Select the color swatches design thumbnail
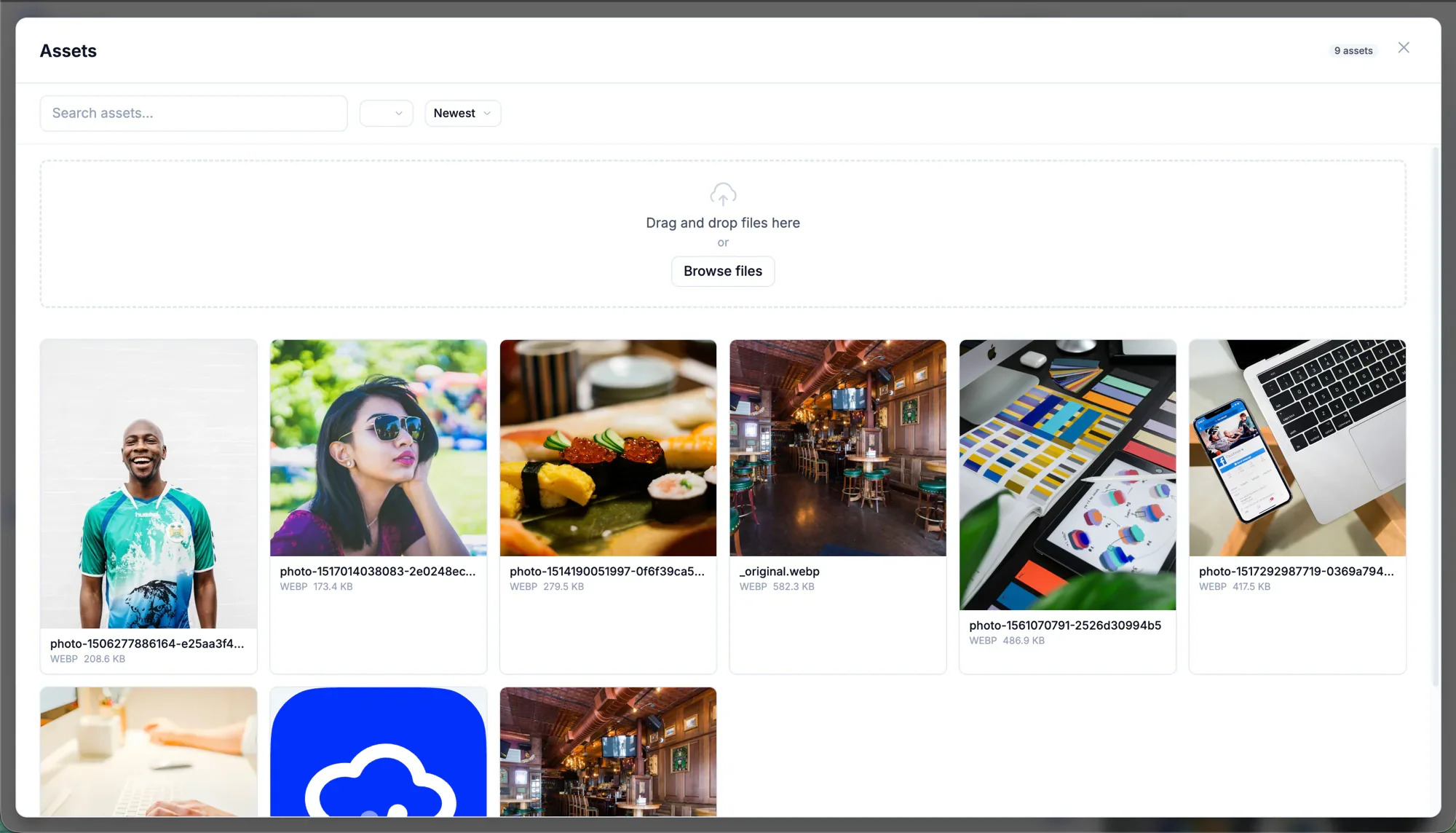This screenshot has width=1456, height=833. [x=1067, y=475]
